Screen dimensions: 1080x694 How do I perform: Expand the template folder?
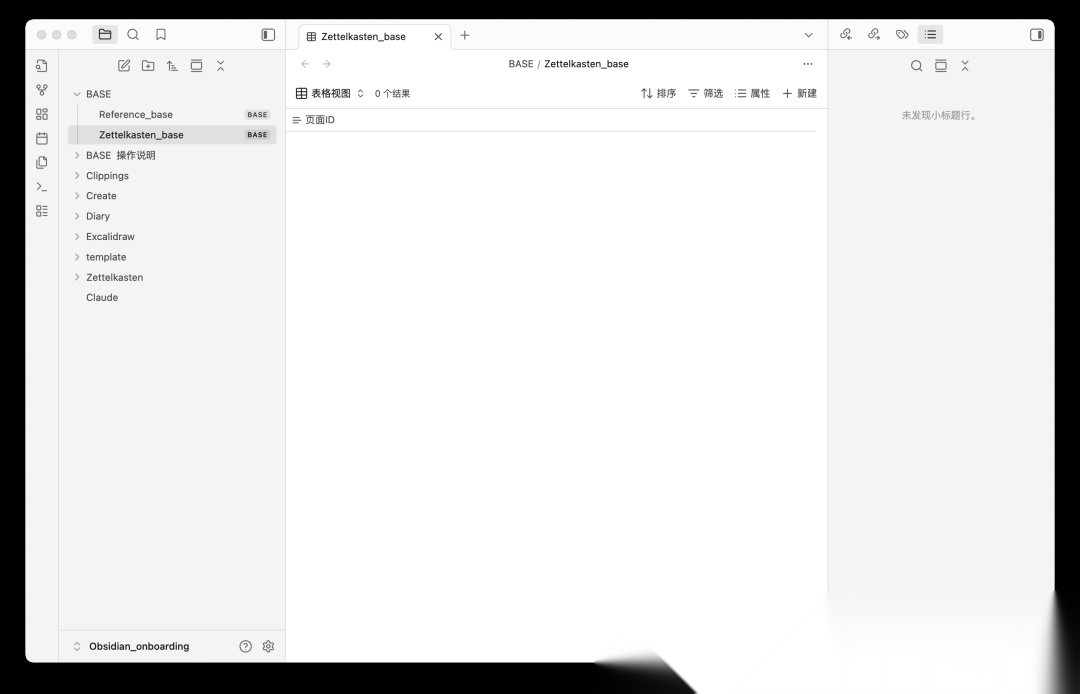172,257
